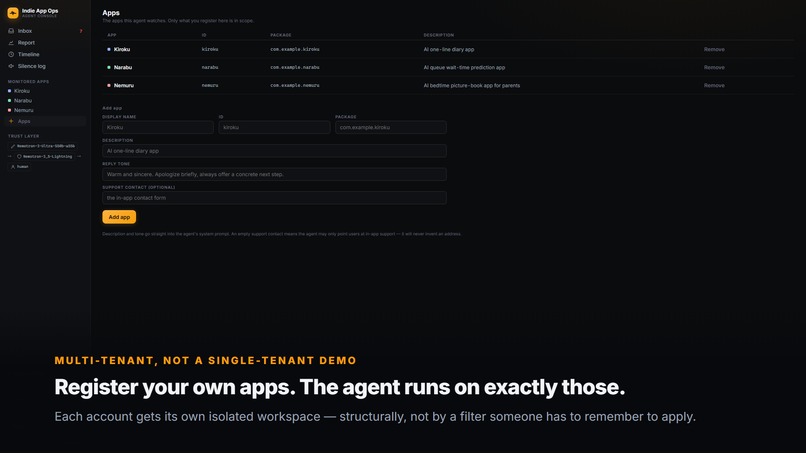Focus the Description input field

tap(274, 151)
